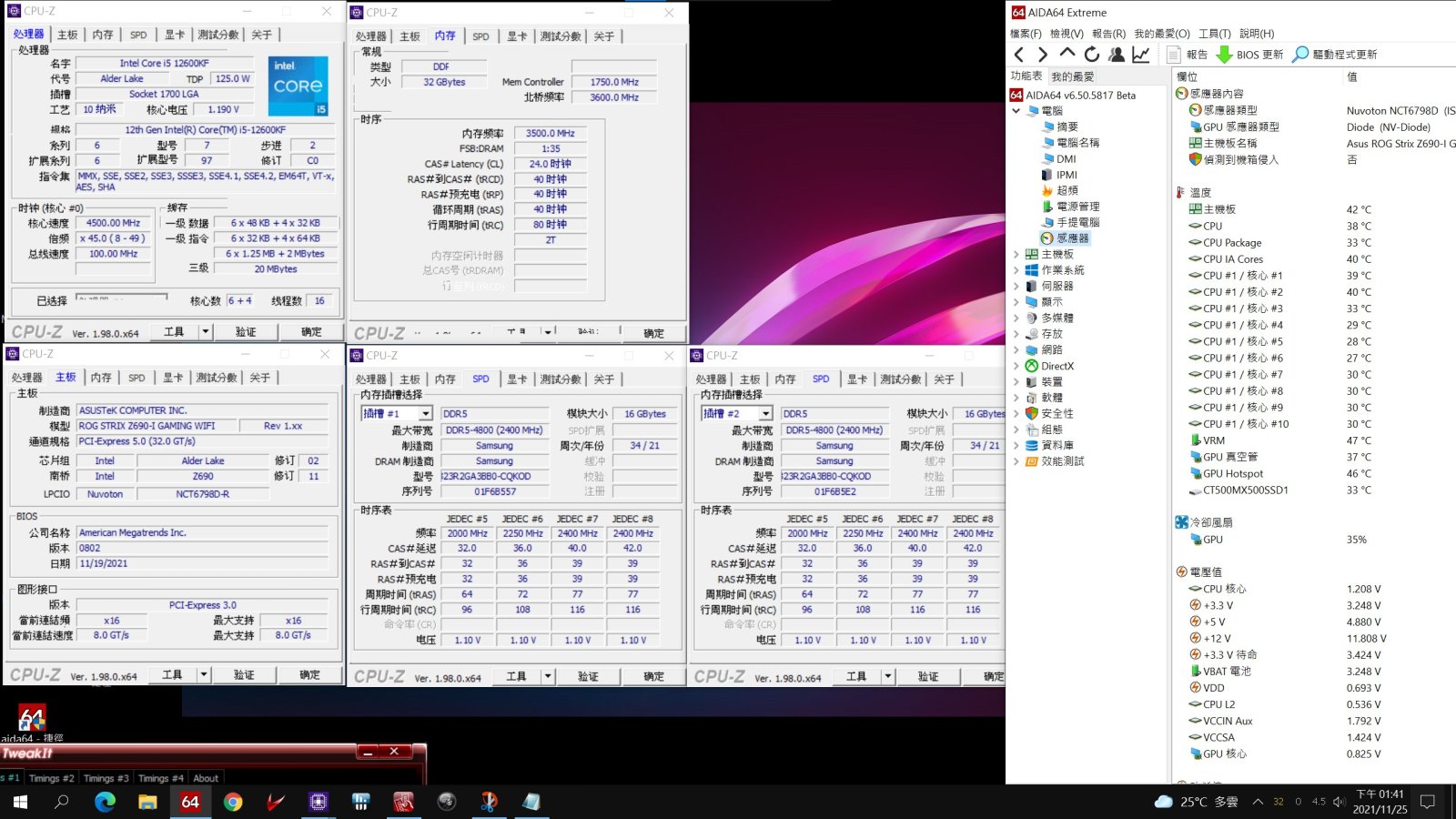1456x819 pixels.
Task: Select 摘要 in the AIDA64 tree
Action: [x=1067, y=126]
